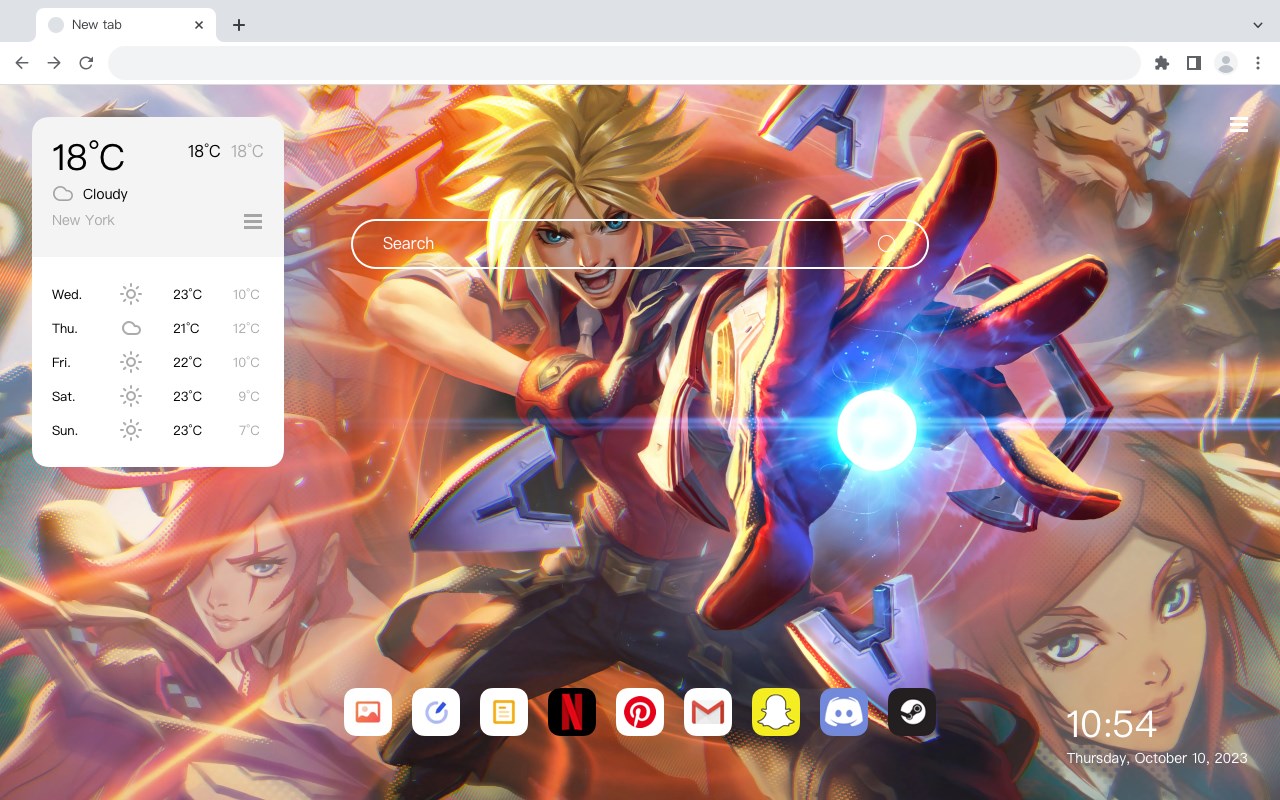Image resolution: width=1280 pixels, height=800 pixels.
Task: Open the page hamburger menu at top right
Action: click(1238, 124)
